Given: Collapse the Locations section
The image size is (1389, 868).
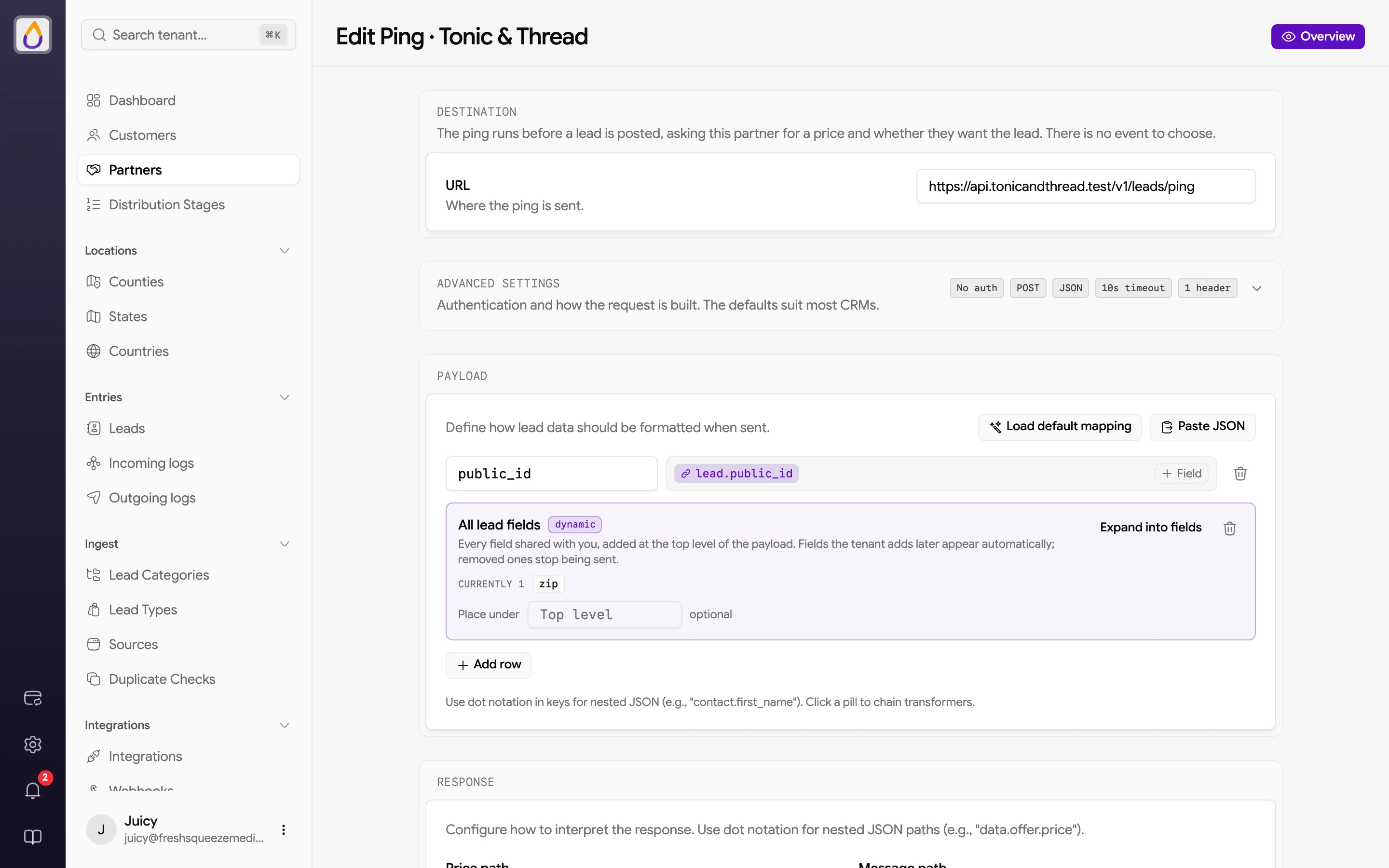Looking at the screenshot, I should [284, 251].
